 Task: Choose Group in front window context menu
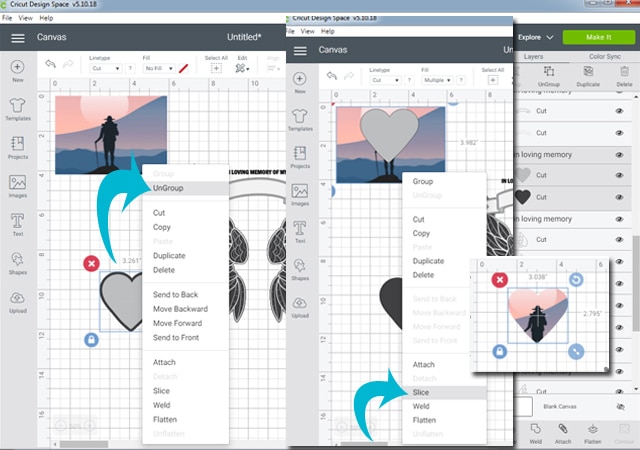[x=444, y=181]
